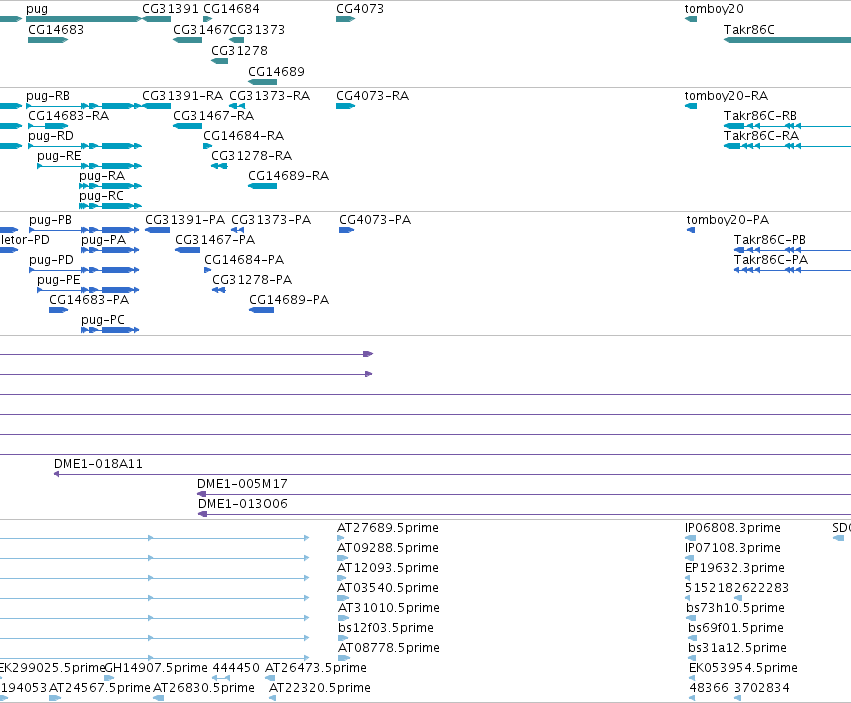
Task: Click protein label Takr86C-PA
Action: [771, 261]
